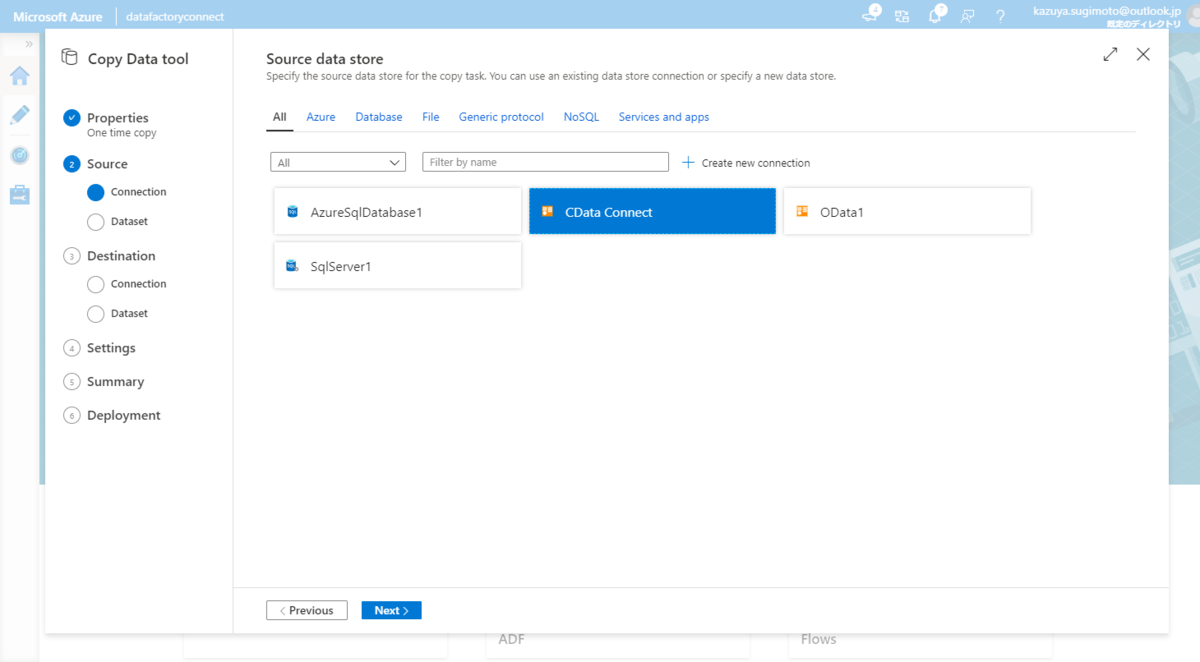This screenshot has height=662, width=1200.
Task: Select the Destination Dataset step circle
Action: (x=95, y=314)
